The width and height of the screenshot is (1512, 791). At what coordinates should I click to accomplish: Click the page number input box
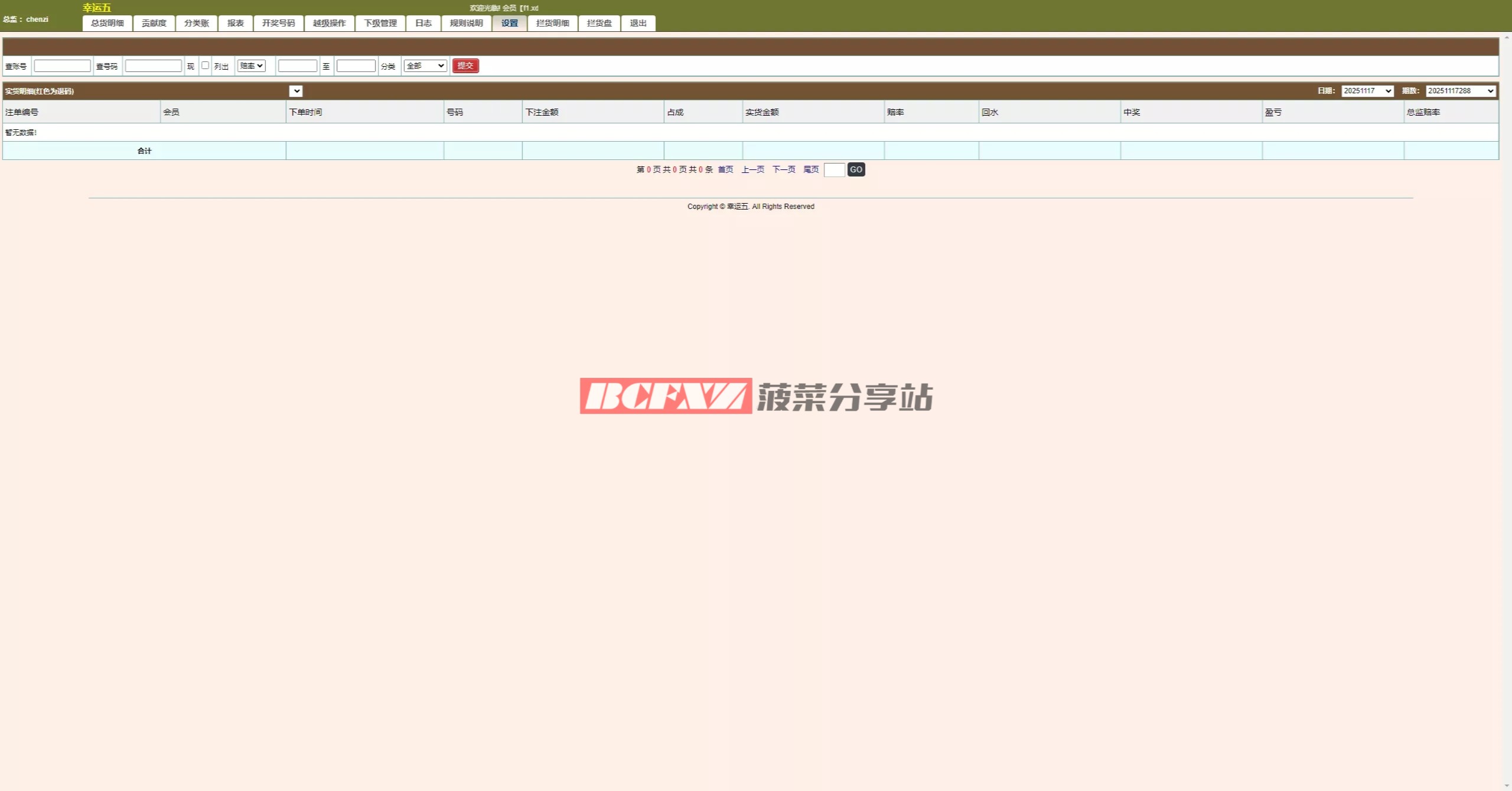833,169
